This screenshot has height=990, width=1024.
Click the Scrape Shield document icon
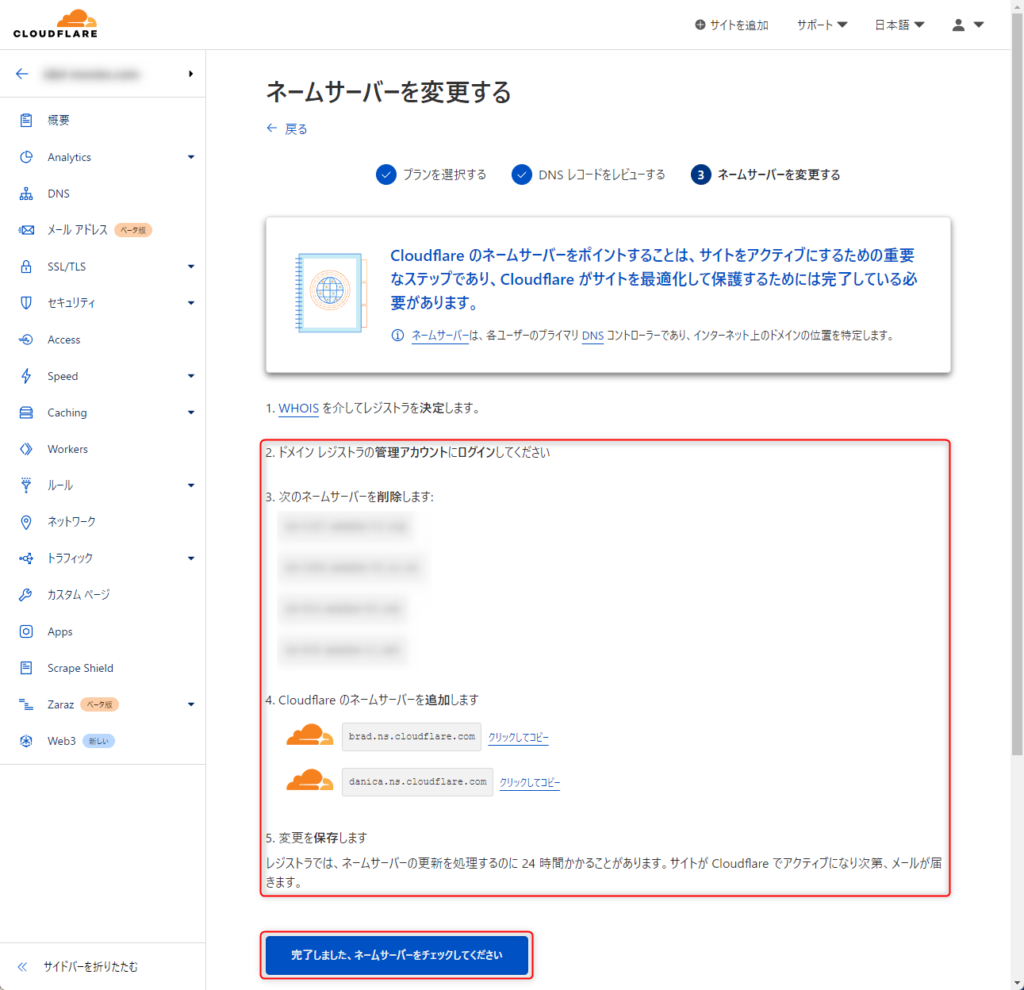coord(26,668)
